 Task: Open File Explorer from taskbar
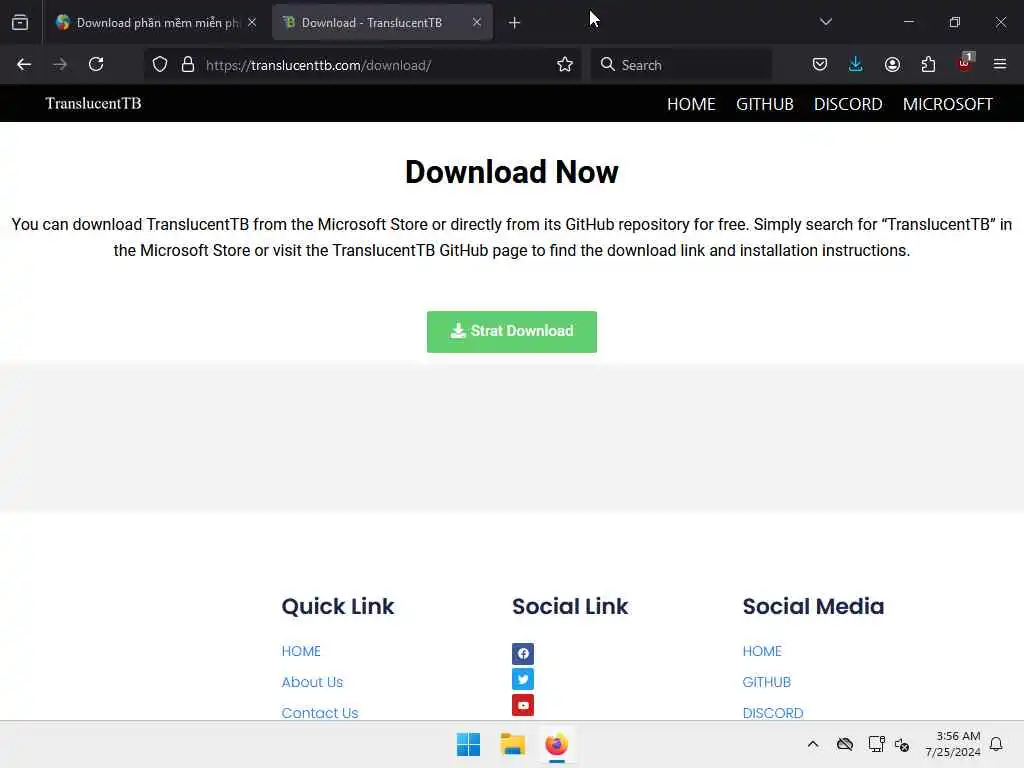pyautogui.click(x=513, y=744)
